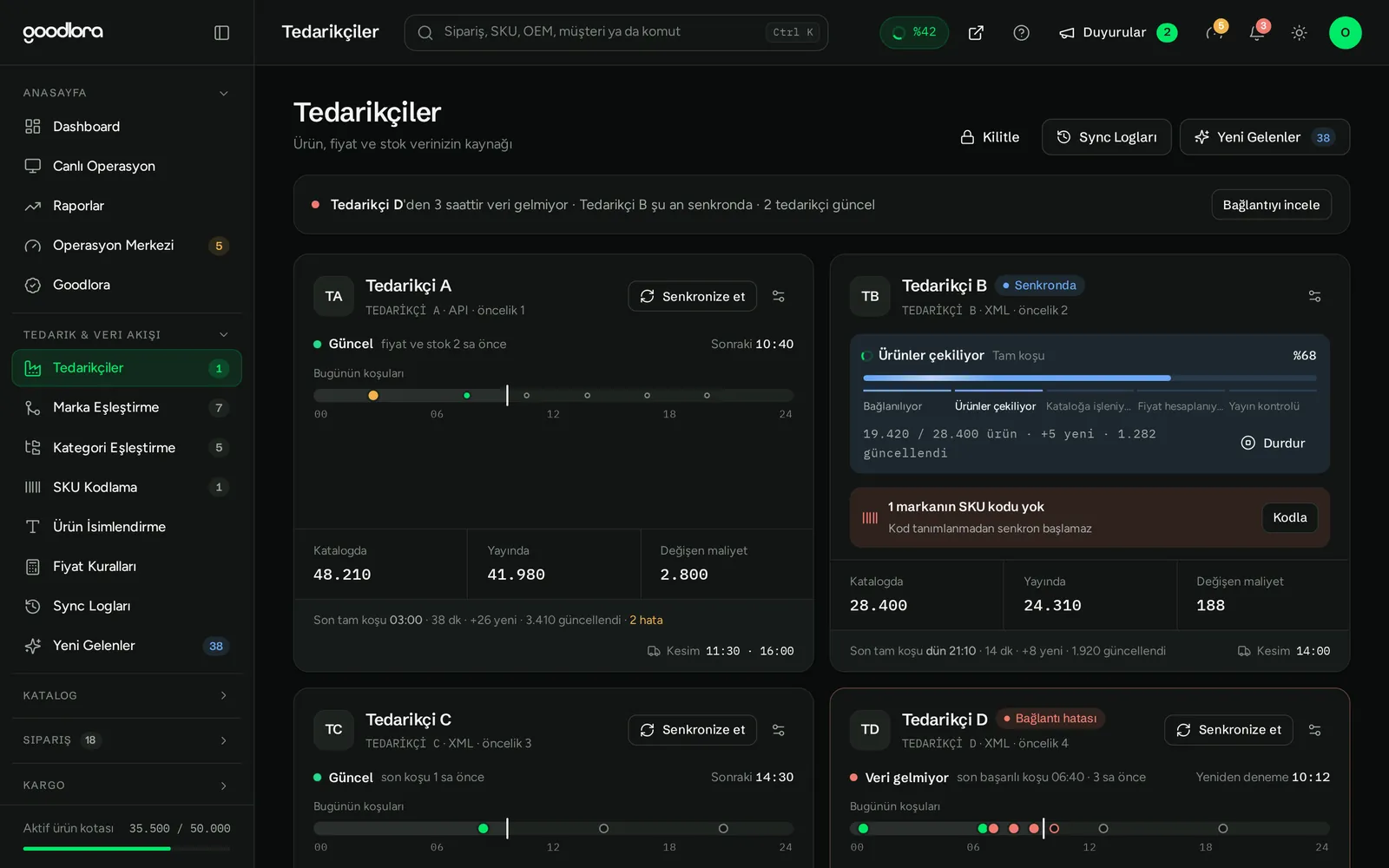Image resolution: width=1389 pixels, height=868 pixels.
Task: Expand the SIPARIŞ section
Action: coord(127,740)
